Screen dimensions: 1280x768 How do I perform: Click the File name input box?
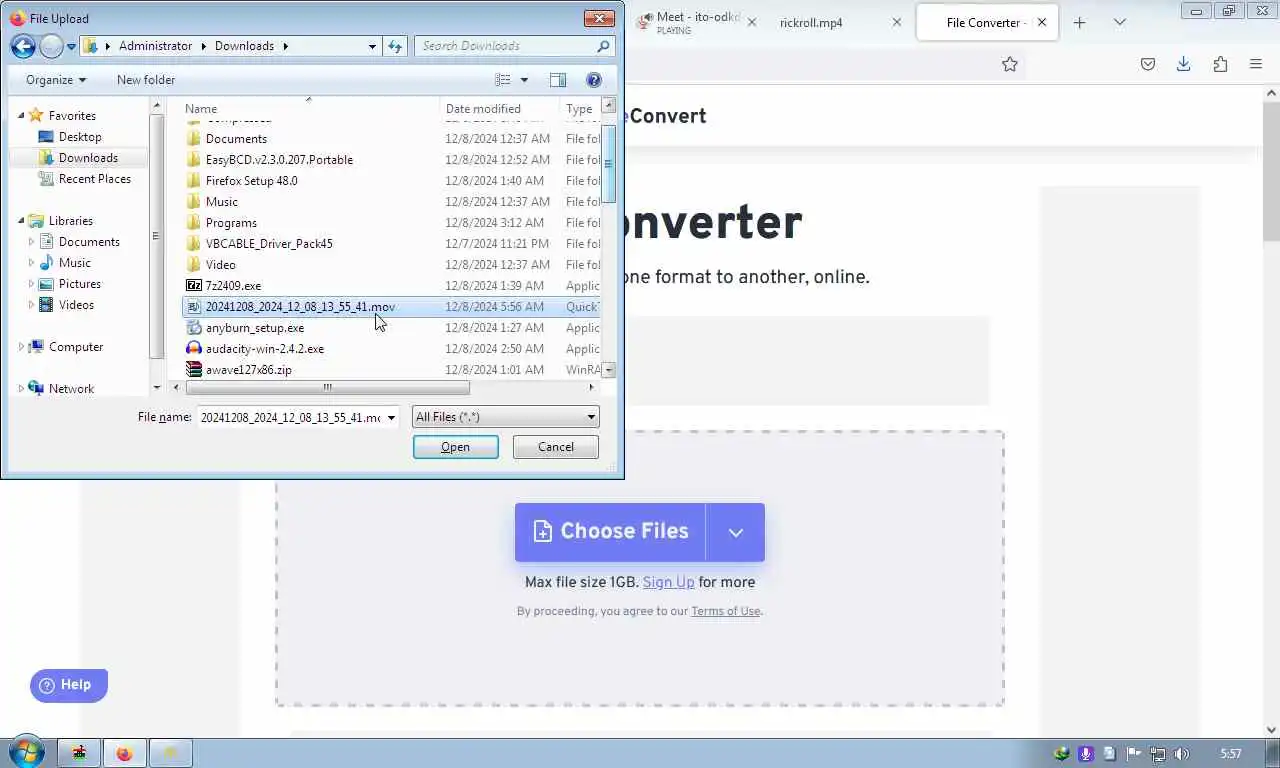coord(290,417)
